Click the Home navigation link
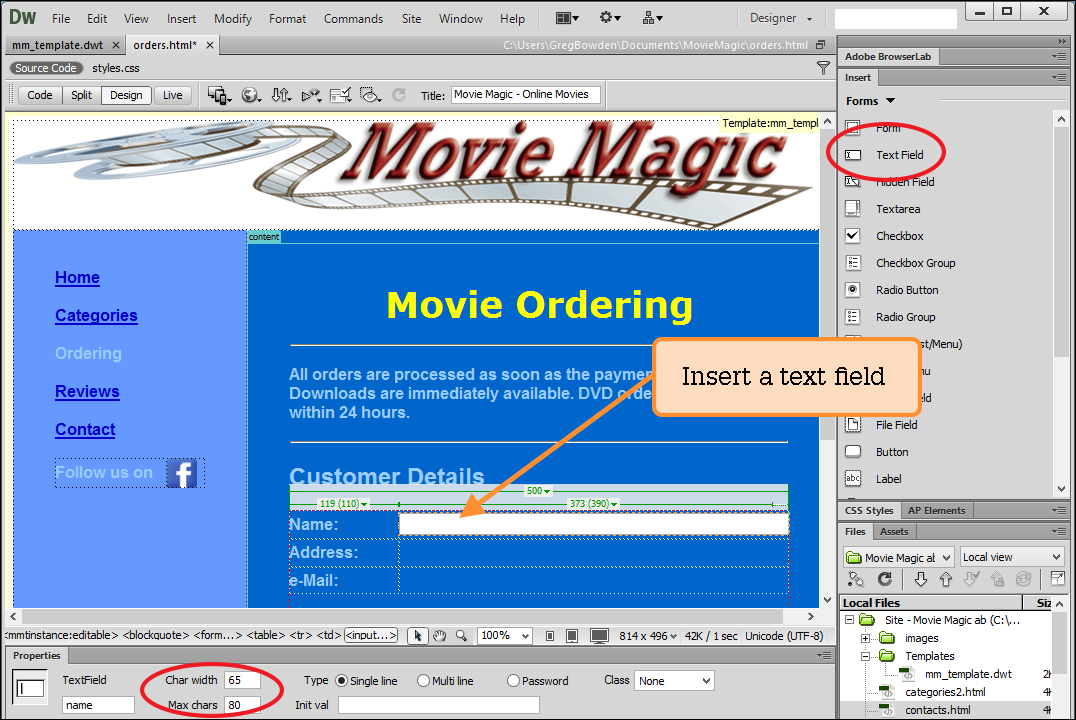Viewport: 1076px width, 720px height. click(78, 277)
